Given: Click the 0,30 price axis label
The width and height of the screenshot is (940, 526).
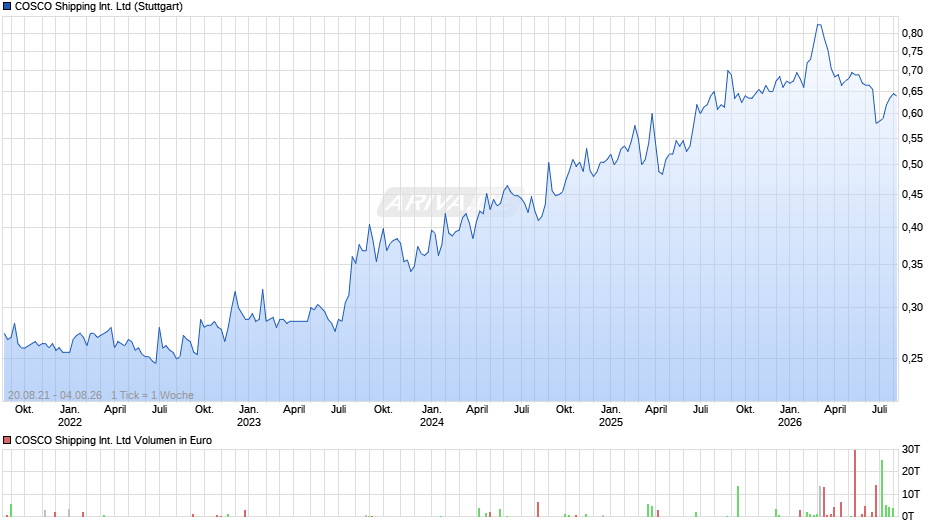Looking at the screenshot, I should point(912,308).
